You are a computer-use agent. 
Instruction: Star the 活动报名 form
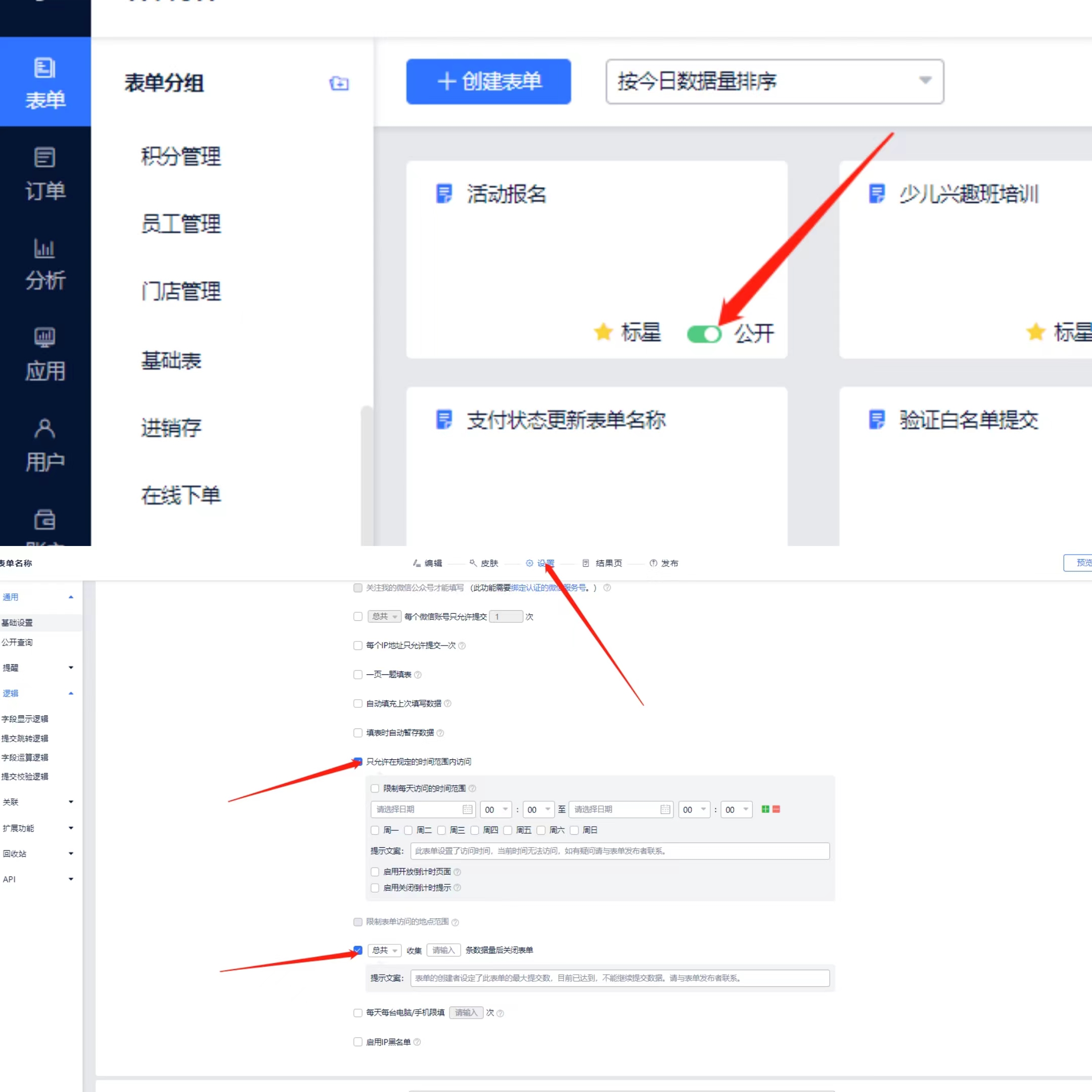coord(603,332)
